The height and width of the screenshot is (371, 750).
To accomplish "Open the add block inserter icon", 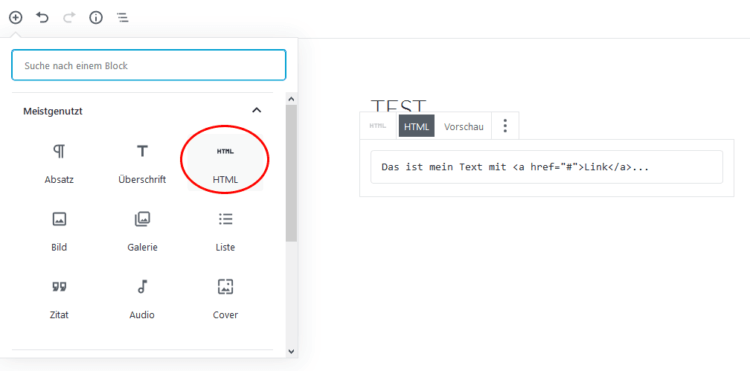I will click(x=15, y=18).
